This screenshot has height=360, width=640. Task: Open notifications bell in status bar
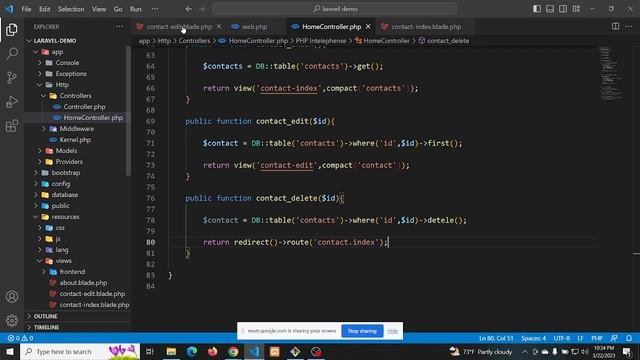(629, 338)
